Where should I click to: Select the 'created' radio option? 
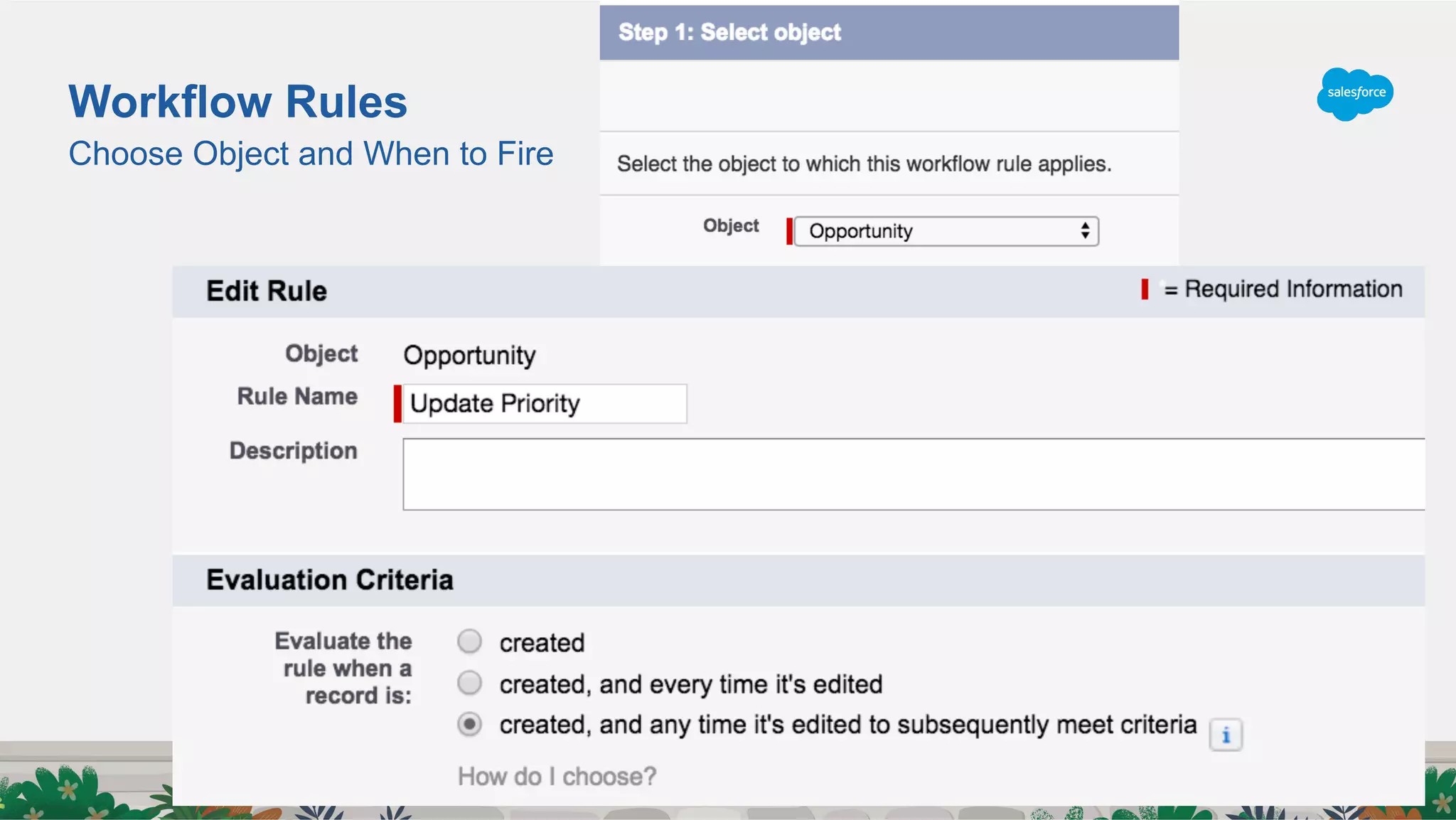point(469,641)
